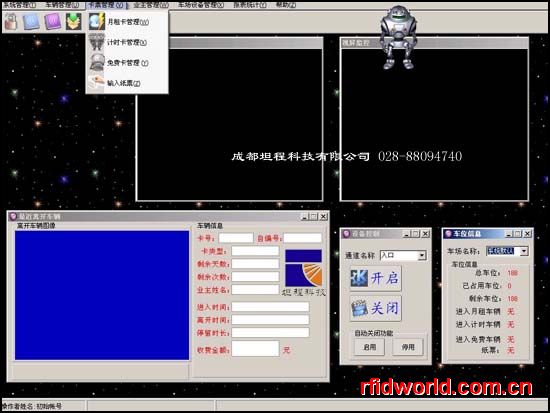
Task: Click the 卡号 card number input field
Action: click(236, 238)
